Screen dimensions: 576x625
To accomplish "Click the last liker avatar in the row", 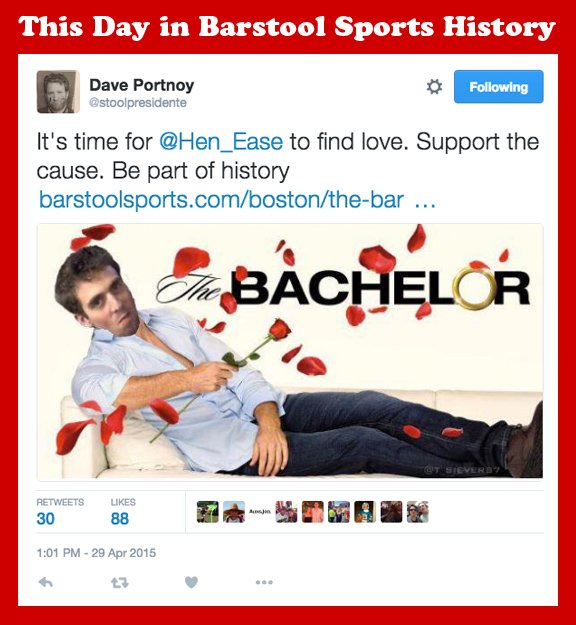I will [418, 512].
